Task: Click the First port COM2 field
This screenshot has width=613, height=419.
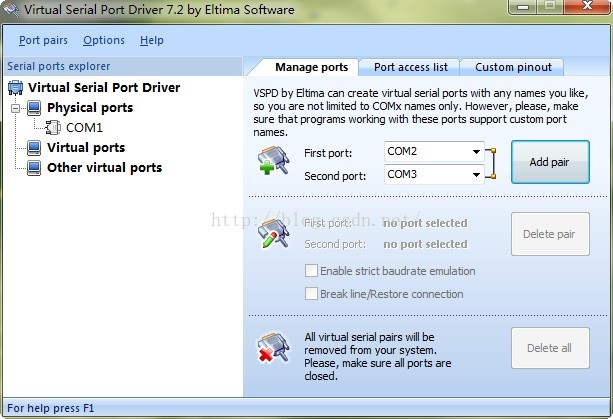Action: point(434,152)
